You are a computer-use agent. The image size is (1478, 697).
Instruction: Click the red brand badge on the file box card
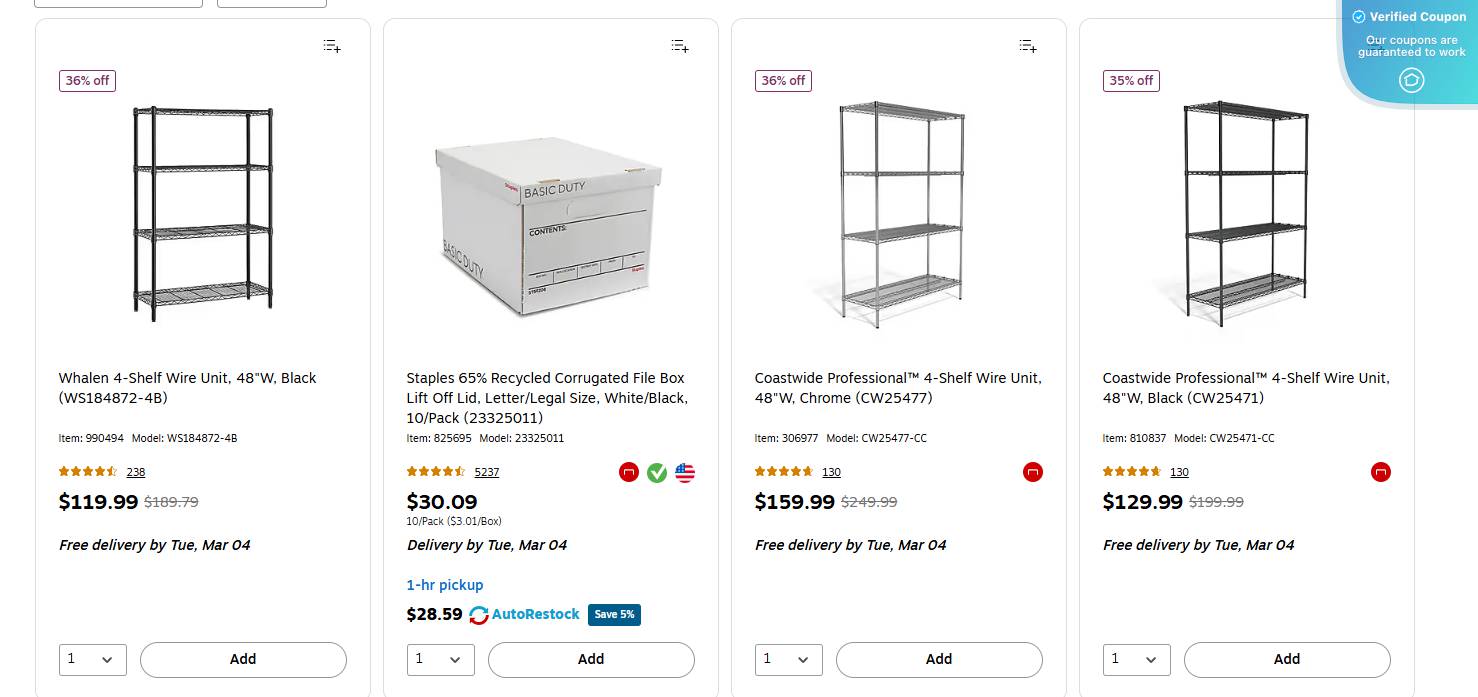click(x=629, y=472)
